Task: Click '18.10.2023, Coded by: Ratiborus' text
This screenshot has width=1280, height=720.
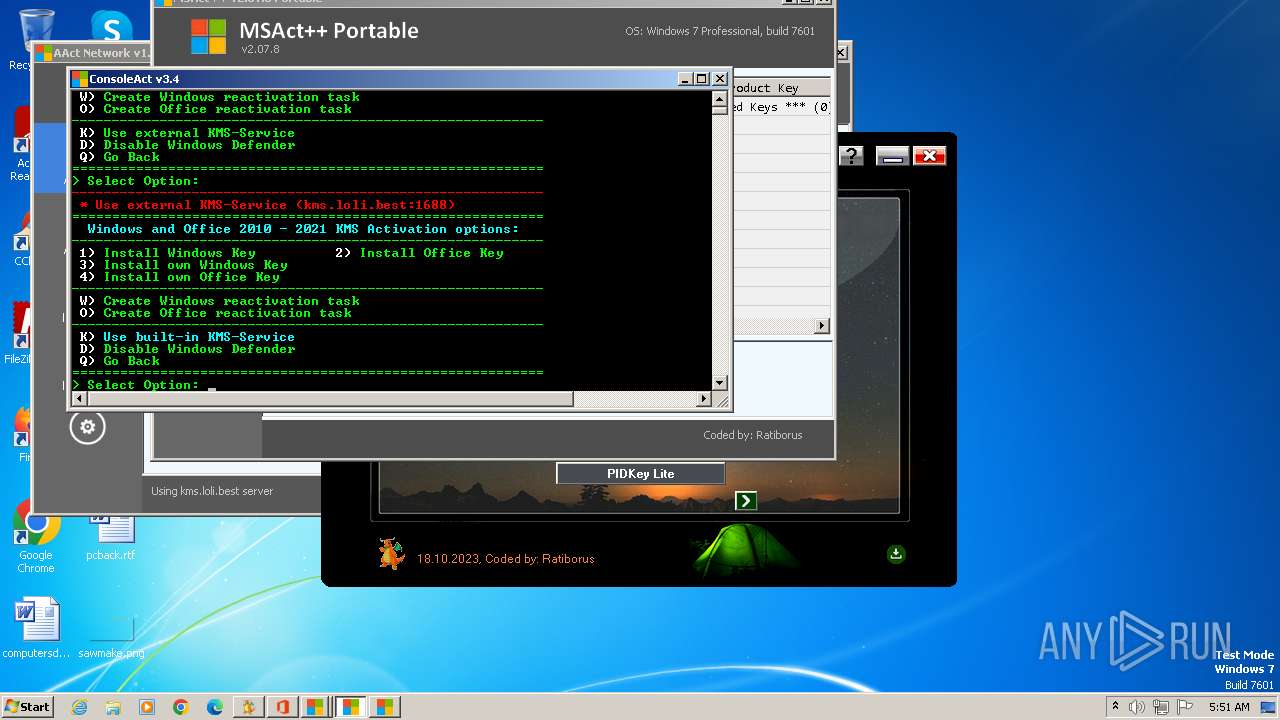Action: pyautogui.click(x=505, y=559)
